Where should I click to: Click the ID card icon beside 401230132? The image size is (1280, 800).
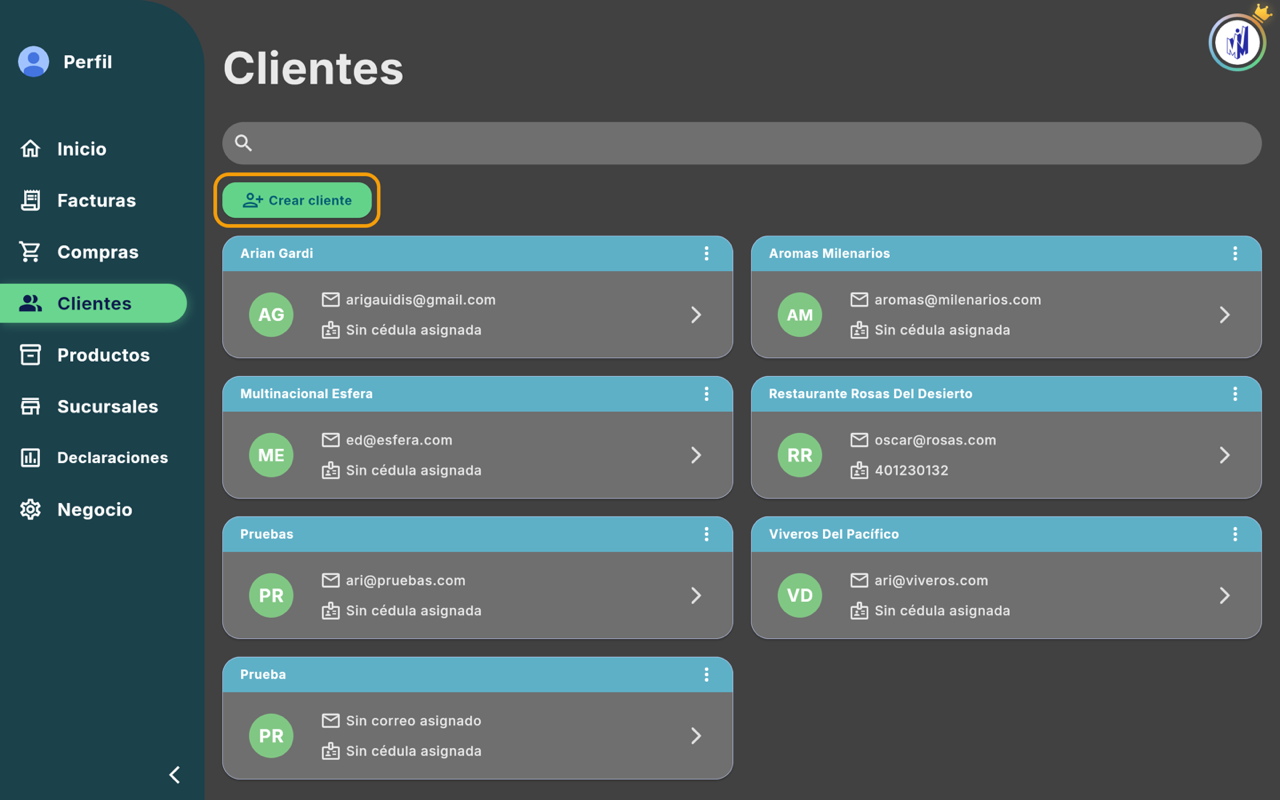tap(859, 470)
